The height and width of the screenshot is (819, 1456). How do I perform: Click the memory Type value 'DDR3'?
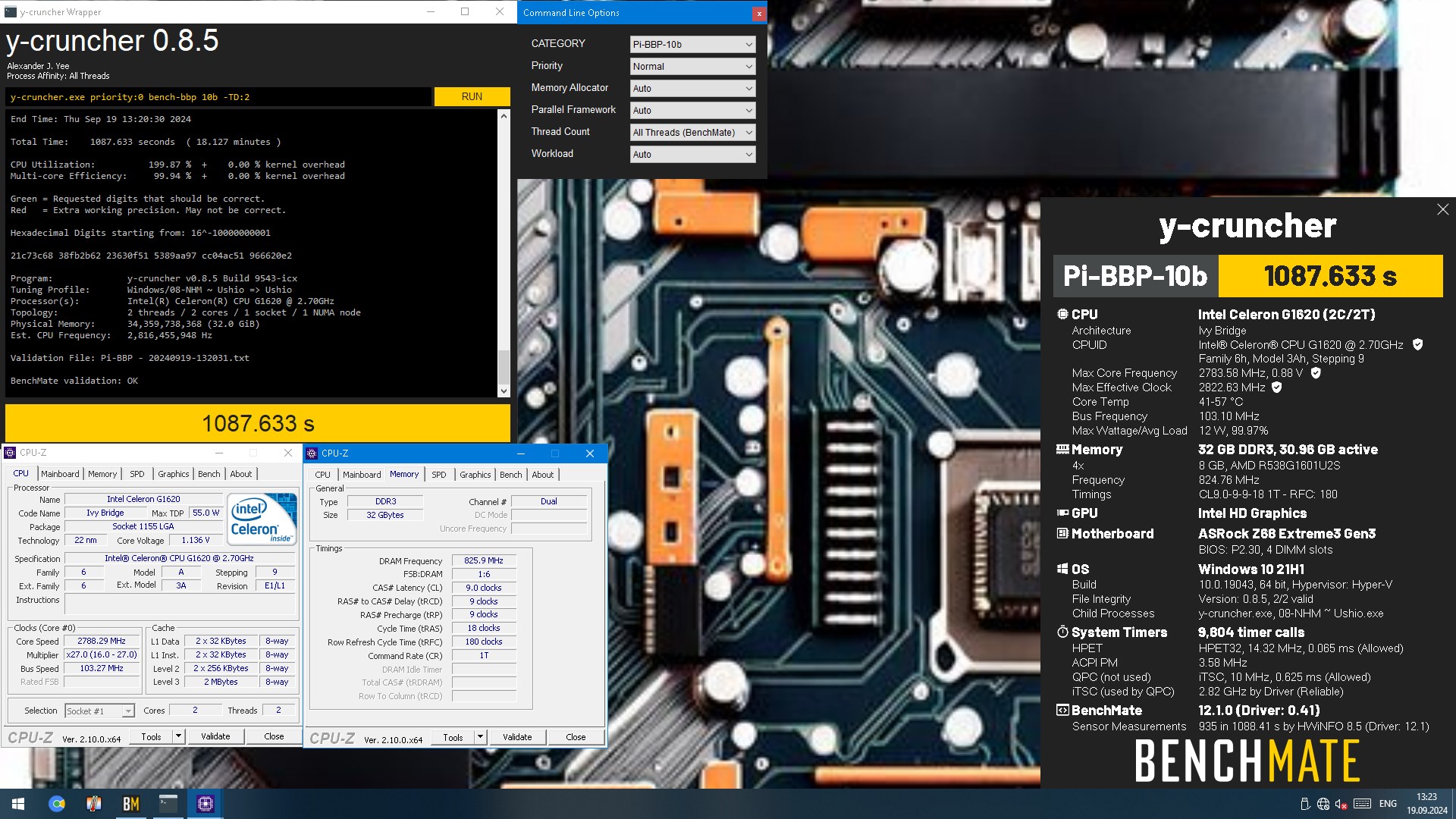coord(385,501)
